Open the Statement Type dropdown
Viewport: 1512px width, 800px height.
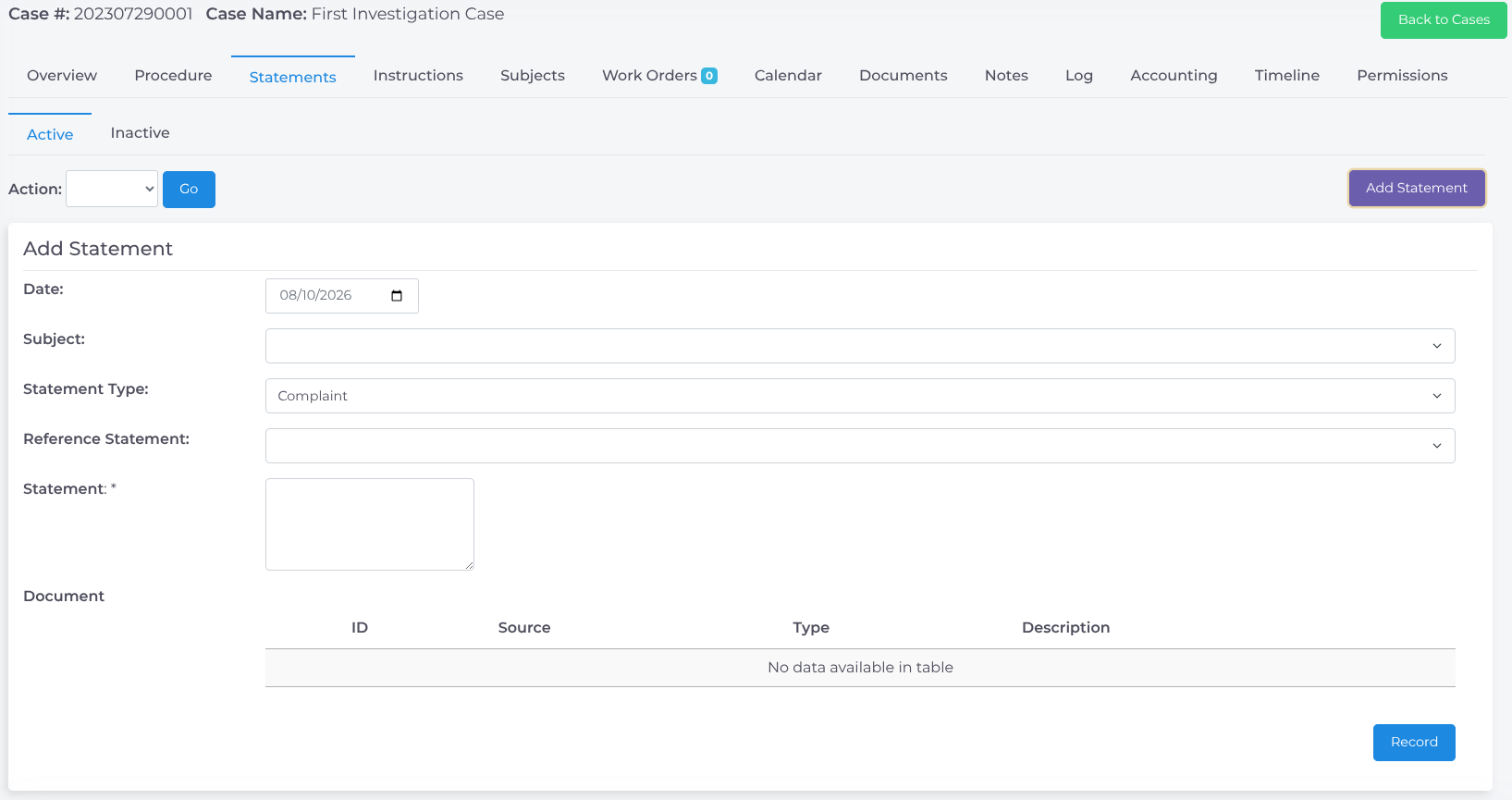pos(860,396)
